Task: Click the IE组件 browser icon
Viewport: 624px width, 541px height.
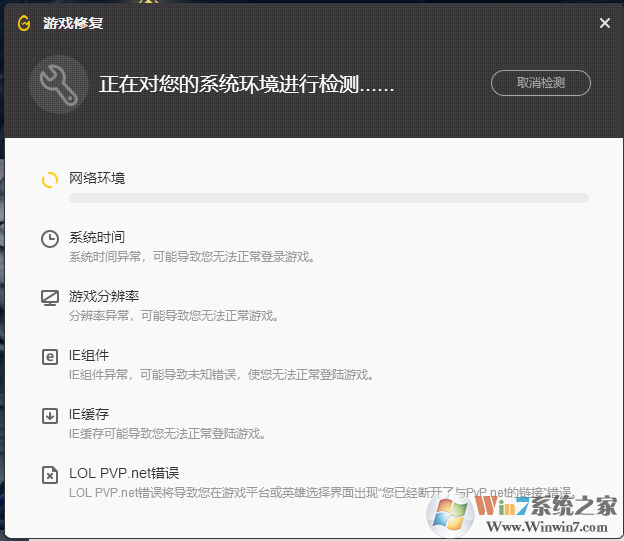Action: 50,357
